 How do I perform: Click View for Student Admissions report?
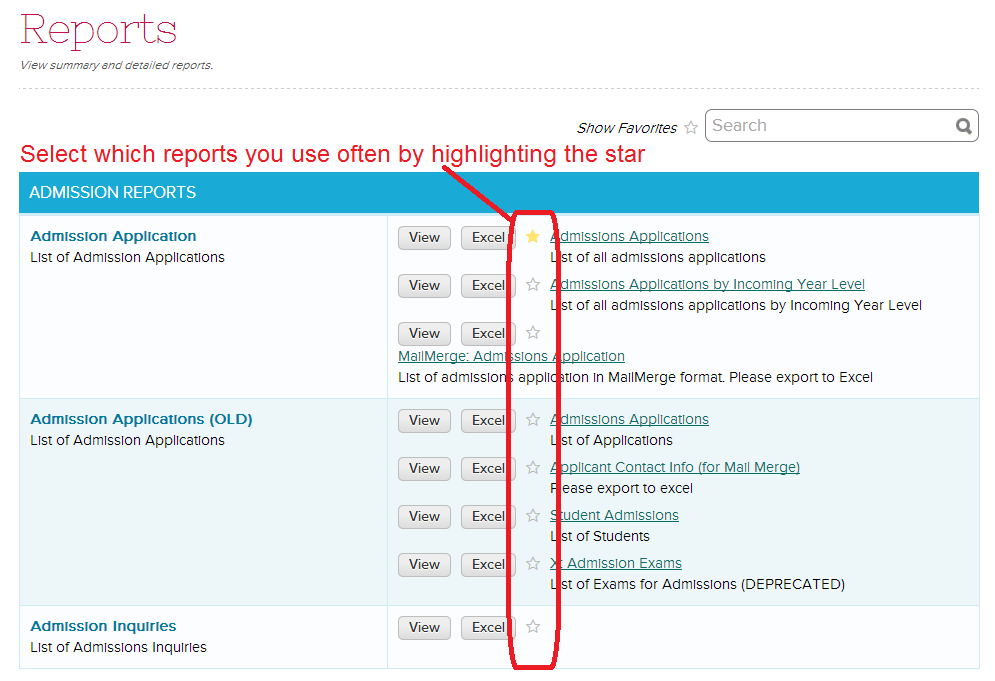(x=424, y=517)
